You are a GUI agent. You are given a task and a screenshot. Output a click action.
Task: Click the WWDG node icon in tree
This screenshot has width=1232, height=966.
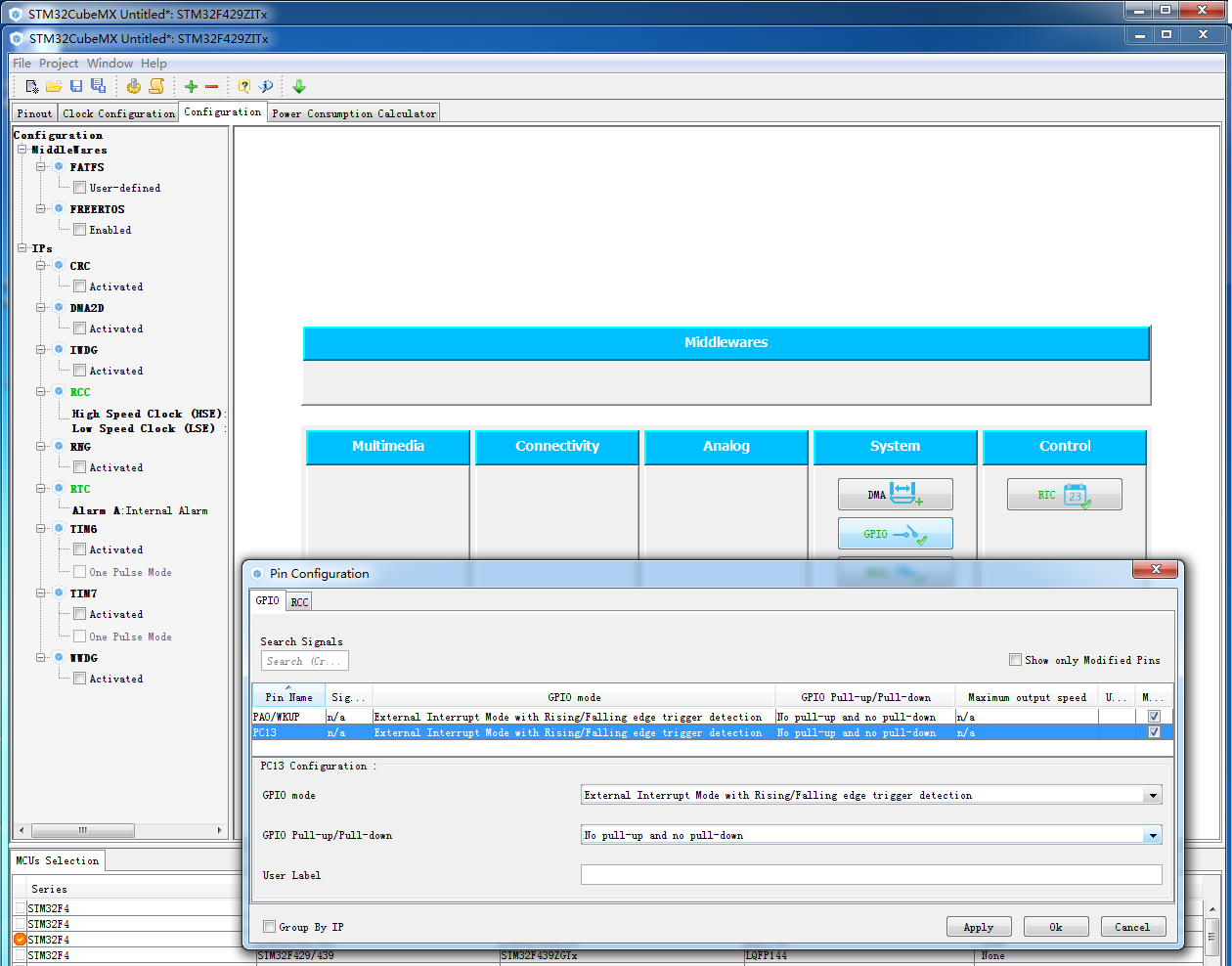(59, 658)
